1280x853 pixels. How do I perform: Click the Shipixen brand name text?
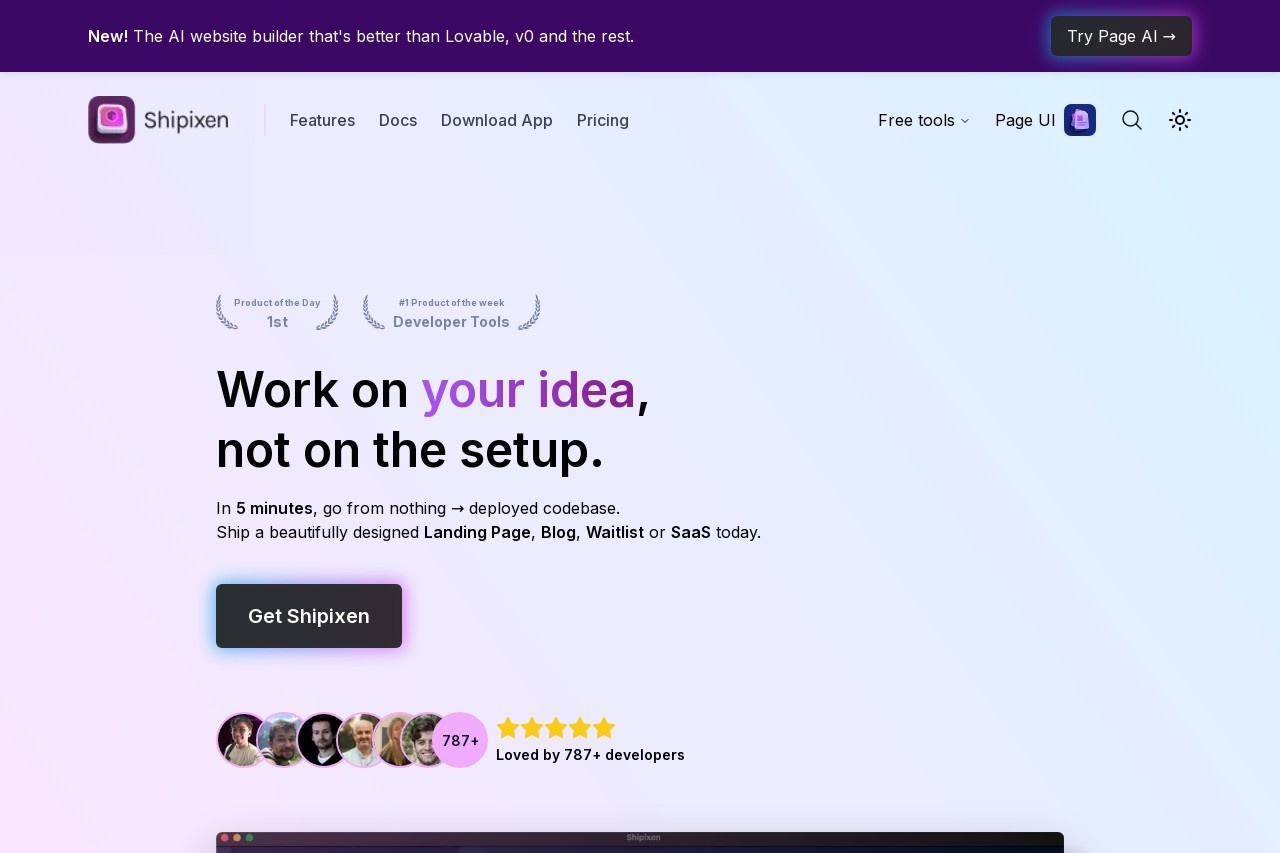pyautogui.click(x=186, y=121)
